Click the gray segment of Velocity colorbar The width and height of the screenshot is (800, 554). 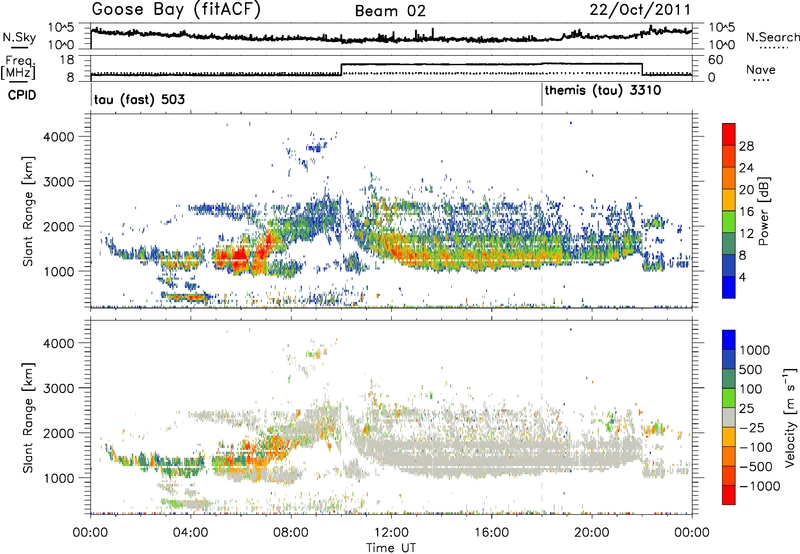pyautogui.click(x=729, y=418)
